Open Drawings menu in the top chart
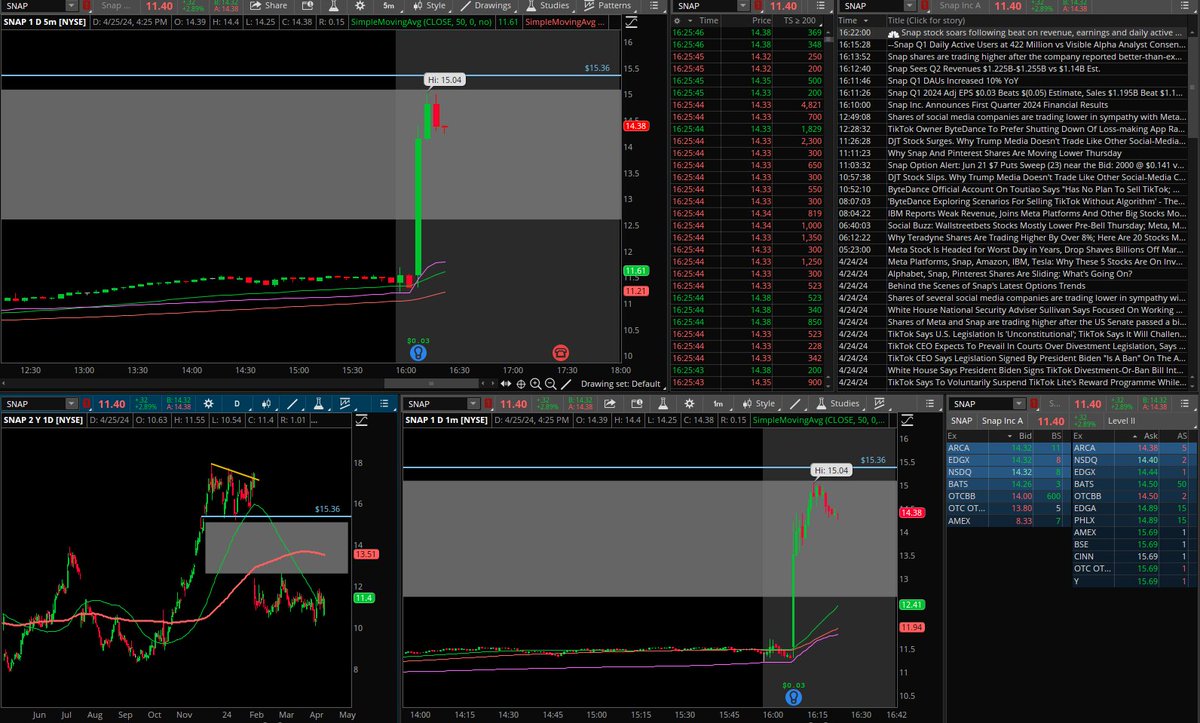This screenshot has height=723, width=1200. pos(484,6)
